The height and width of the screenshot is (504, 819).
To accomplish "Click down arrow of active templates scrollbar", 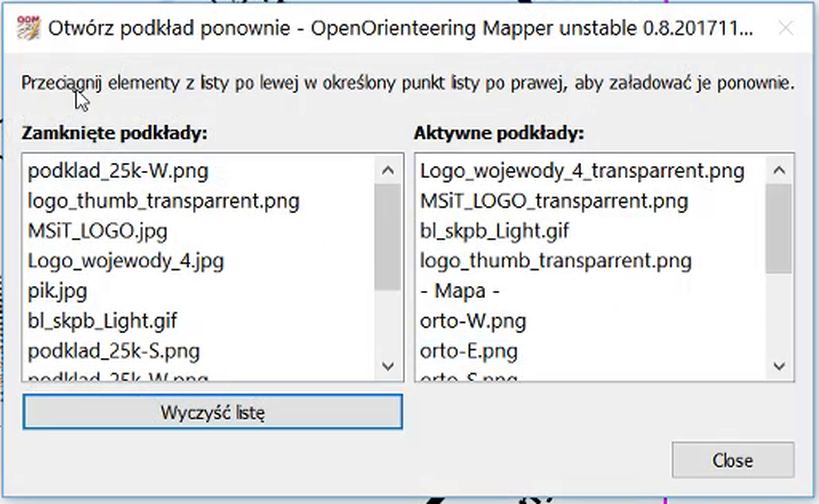I will pyautogui.click(x=779, y=366).
